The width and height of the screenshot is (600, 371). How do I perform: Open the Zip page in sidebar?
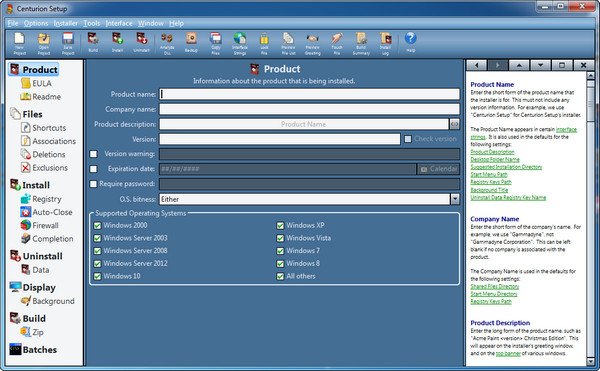(x=32, y=332)
